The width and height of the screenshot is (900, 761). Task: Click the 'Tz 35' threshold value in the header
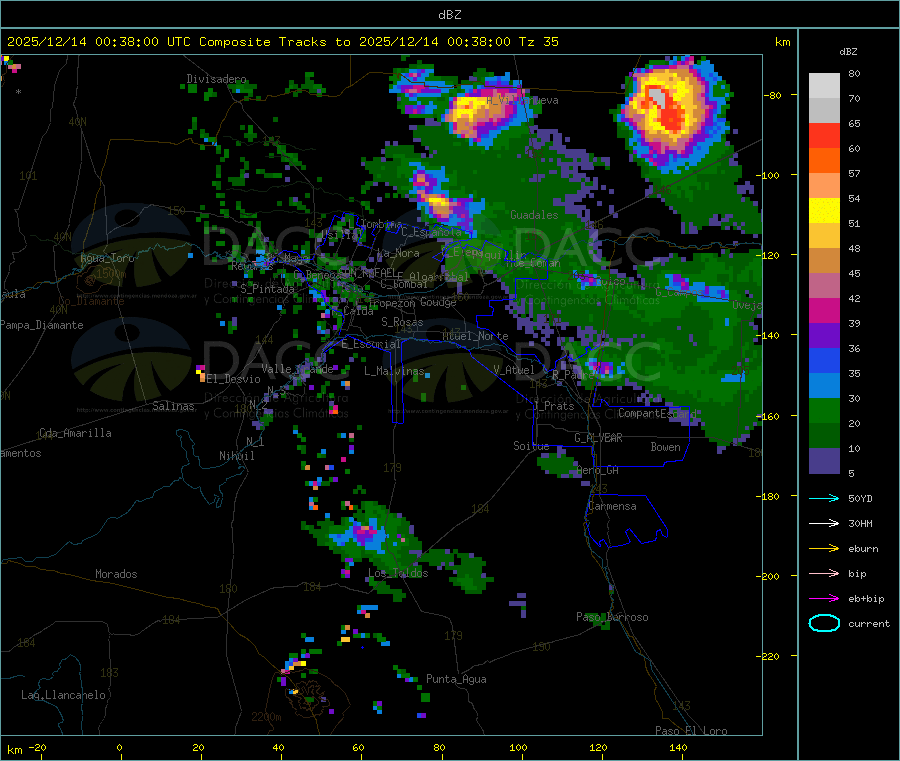(538, 42)
